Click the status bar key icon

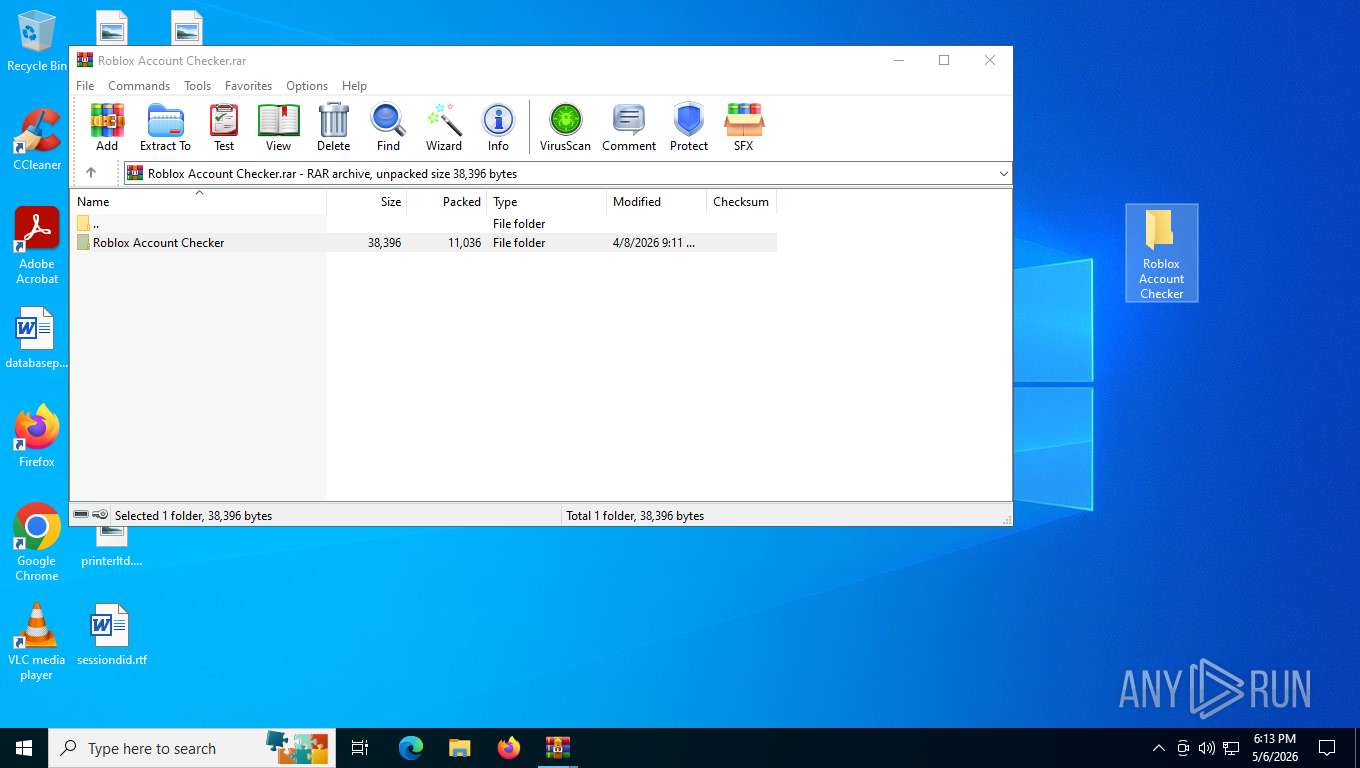tap(101, 515)
